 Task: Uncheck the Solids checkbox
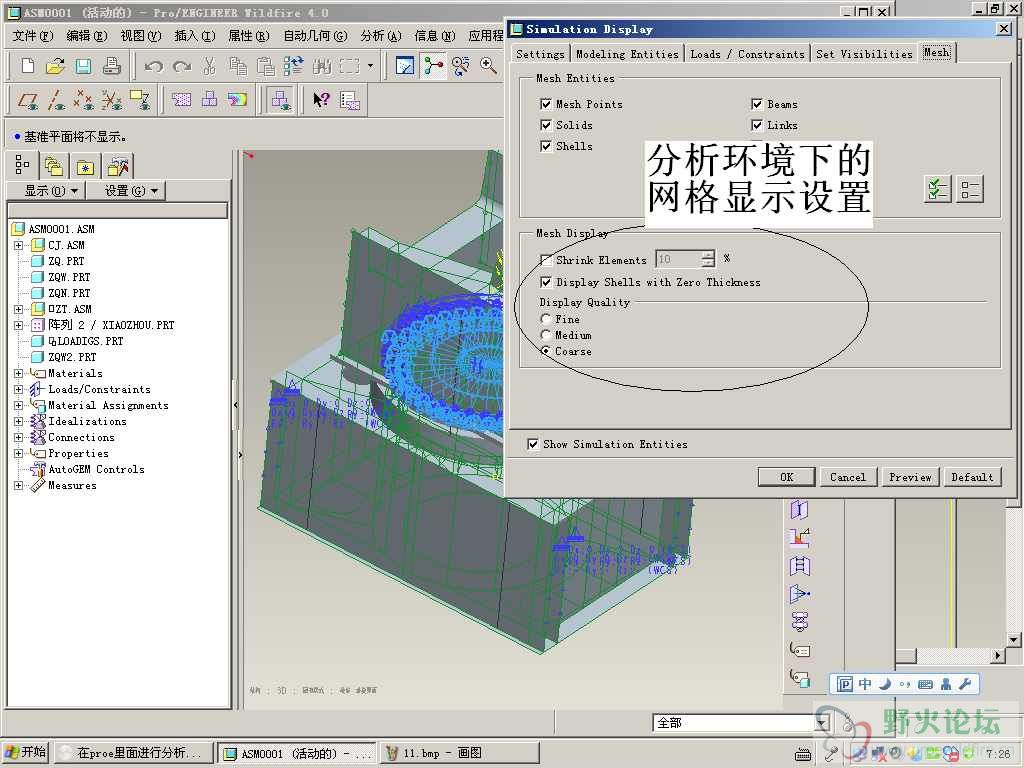[546, 125]
